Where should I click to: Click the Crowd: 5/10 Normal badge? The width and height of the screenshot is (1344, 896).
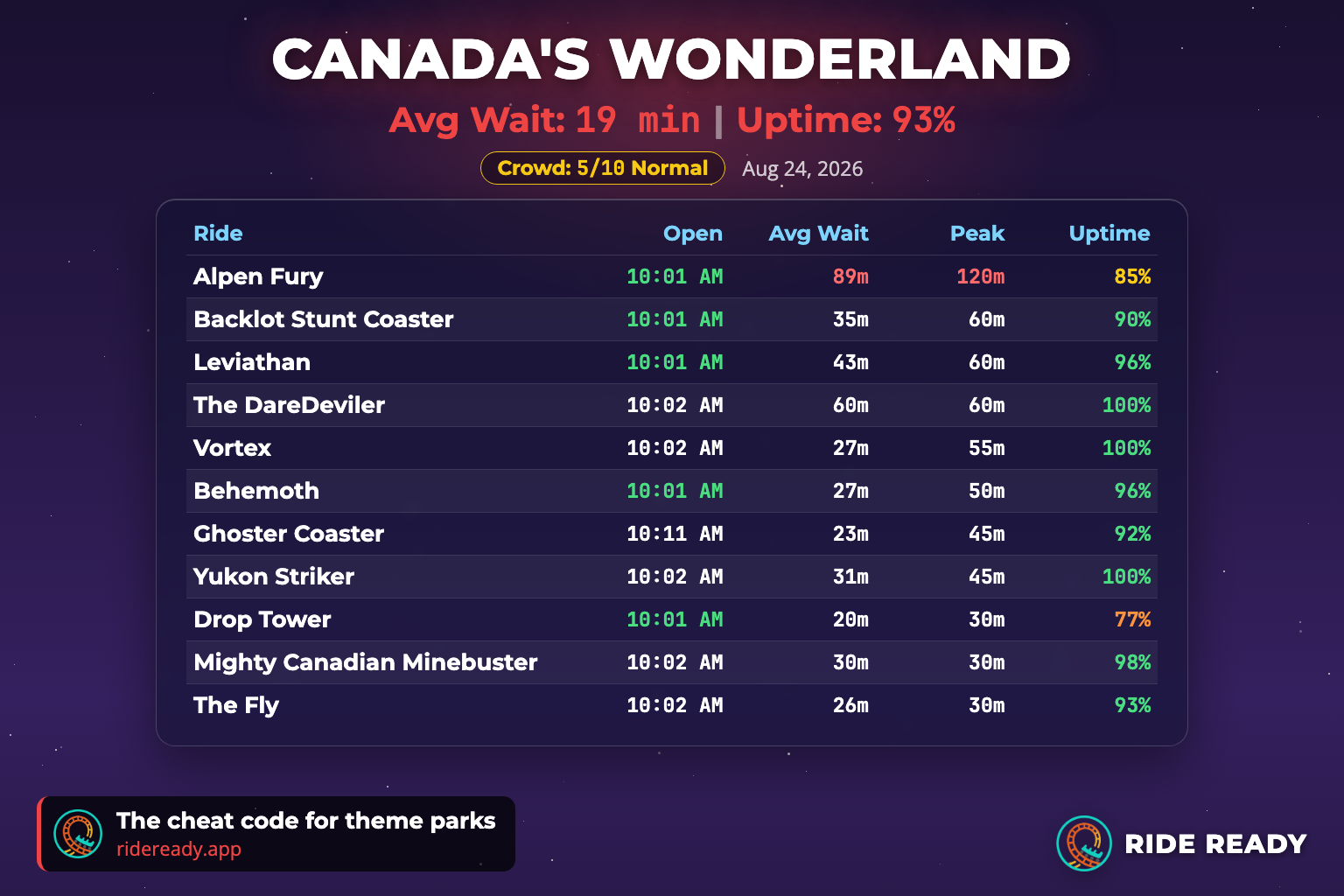pyautogui.click(x=603, y=168)
